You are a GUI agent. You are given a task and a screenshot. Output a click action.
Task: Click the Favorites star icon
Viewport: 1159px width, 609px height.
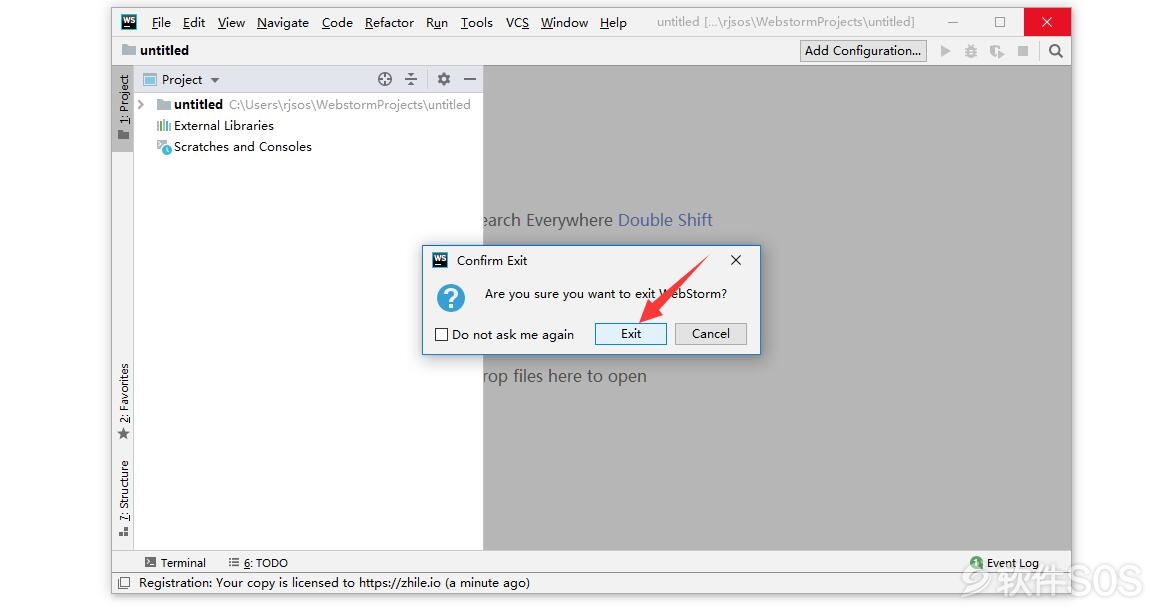pos(123,435)
